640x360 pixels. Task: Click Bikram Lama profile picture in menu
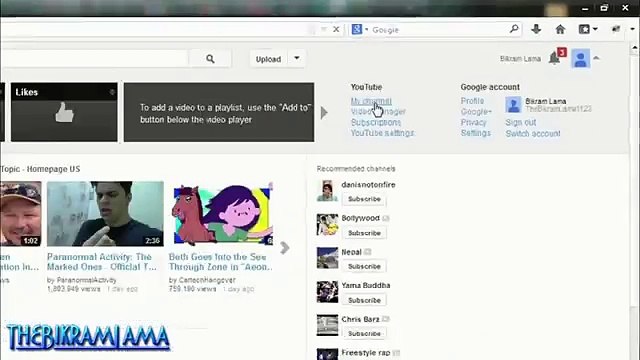pyautogui.click(x=513, y=104)
